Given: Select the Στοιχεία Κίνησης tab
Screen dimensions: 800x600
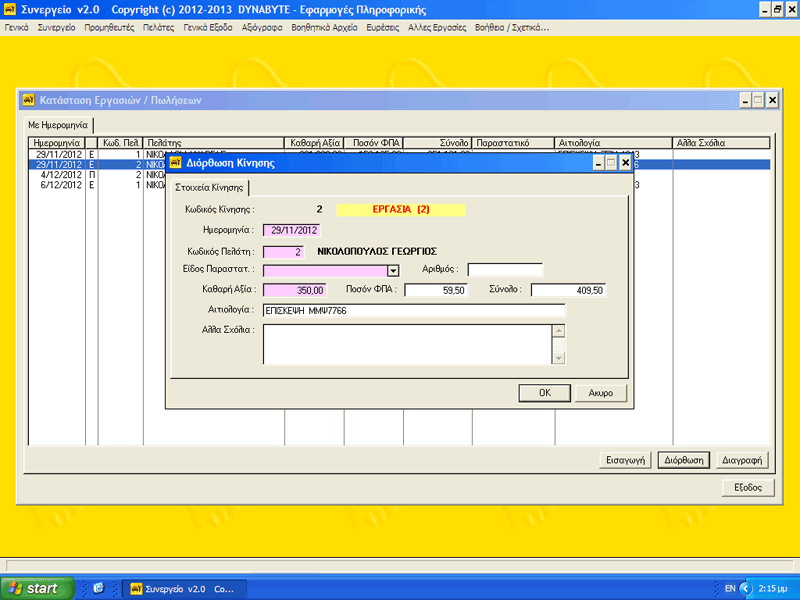Looking at the screenshot, I should coord(209,188).
